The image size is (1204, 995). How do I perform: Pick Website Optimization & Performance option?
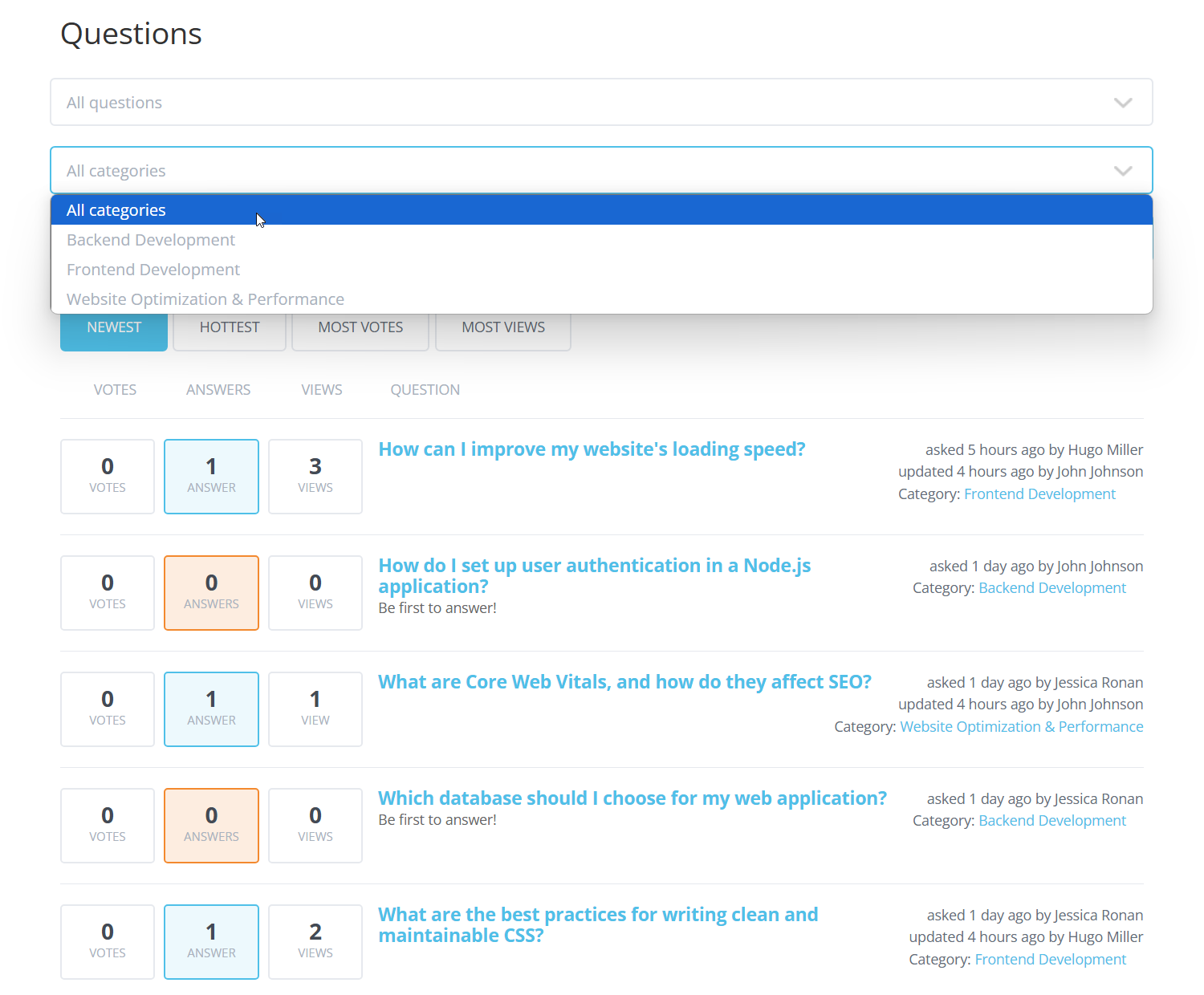click(x=601, y=299)
